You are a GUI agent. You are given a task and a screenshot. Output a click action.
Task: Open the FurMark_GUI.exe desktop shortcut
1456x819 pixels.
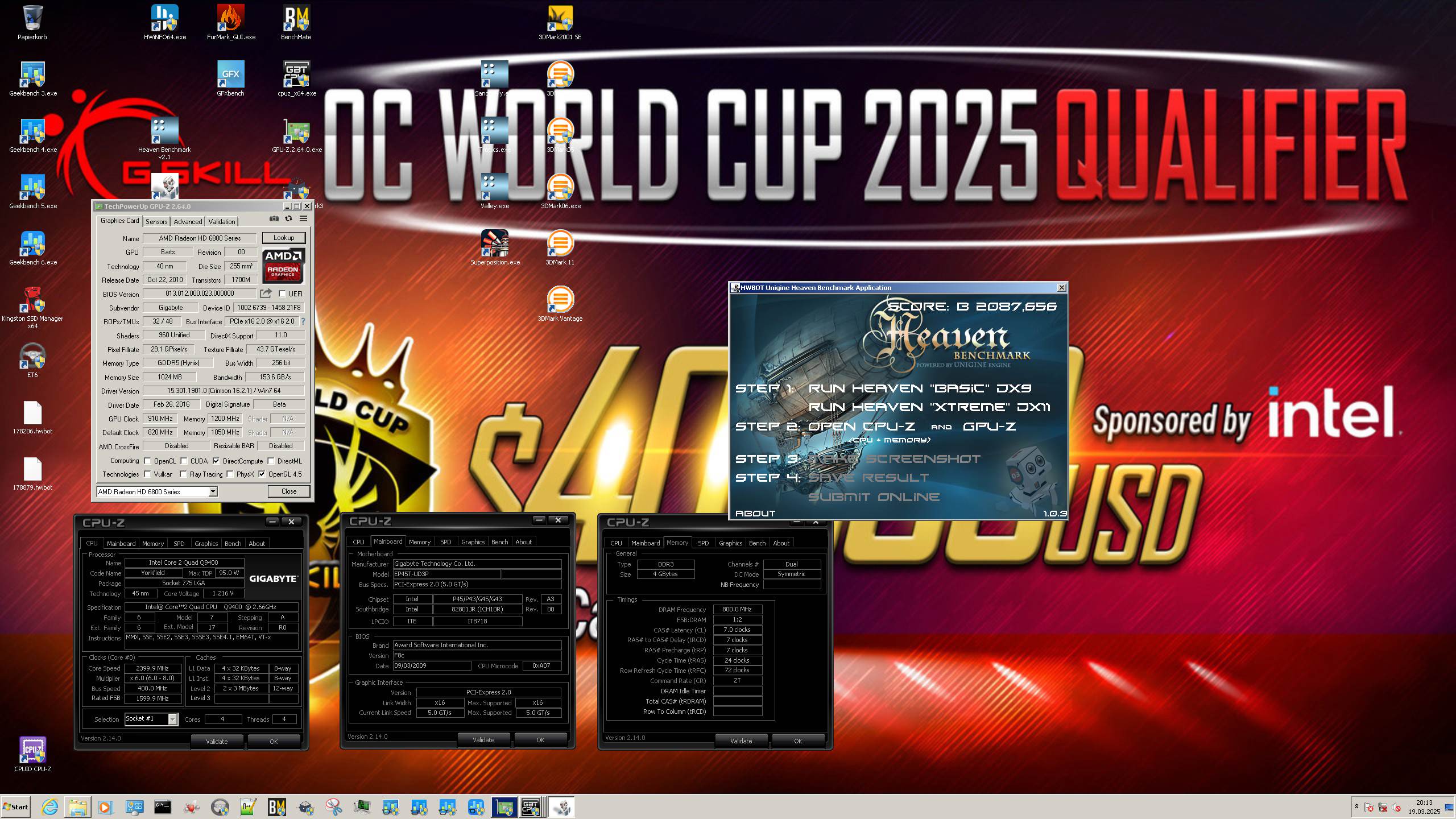tap(231, 22)
